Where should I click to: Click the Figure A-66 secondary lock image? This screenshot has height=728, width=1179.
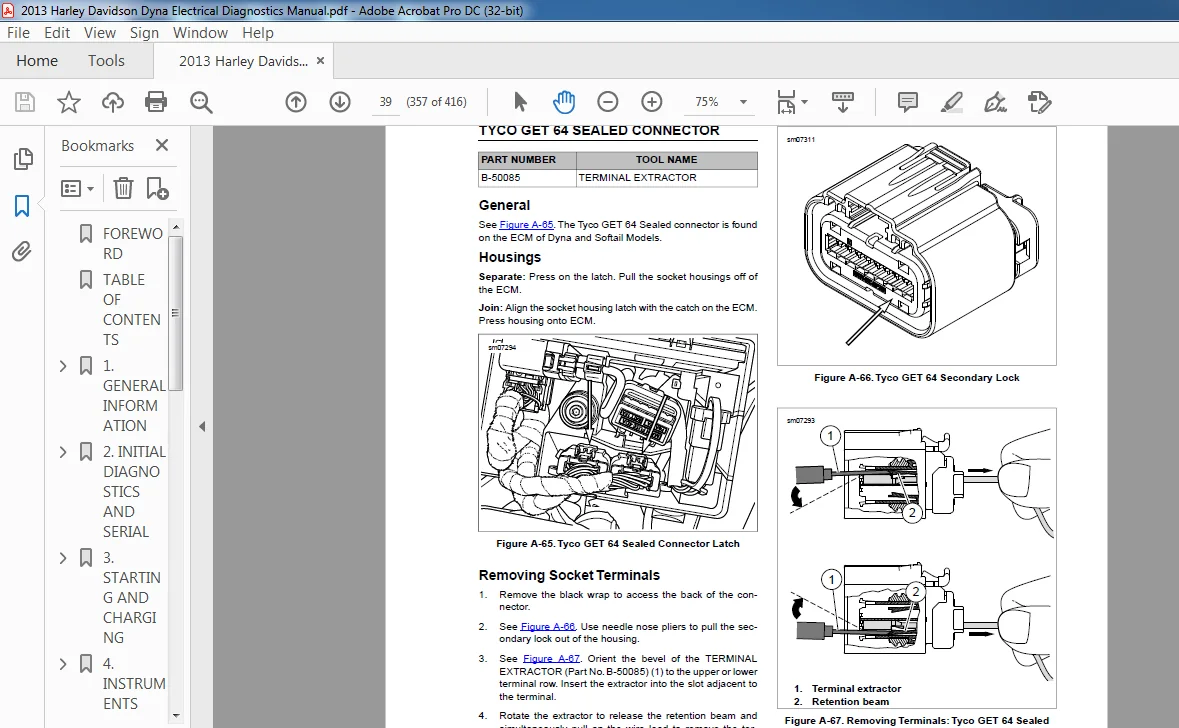[x=917, y=246]
